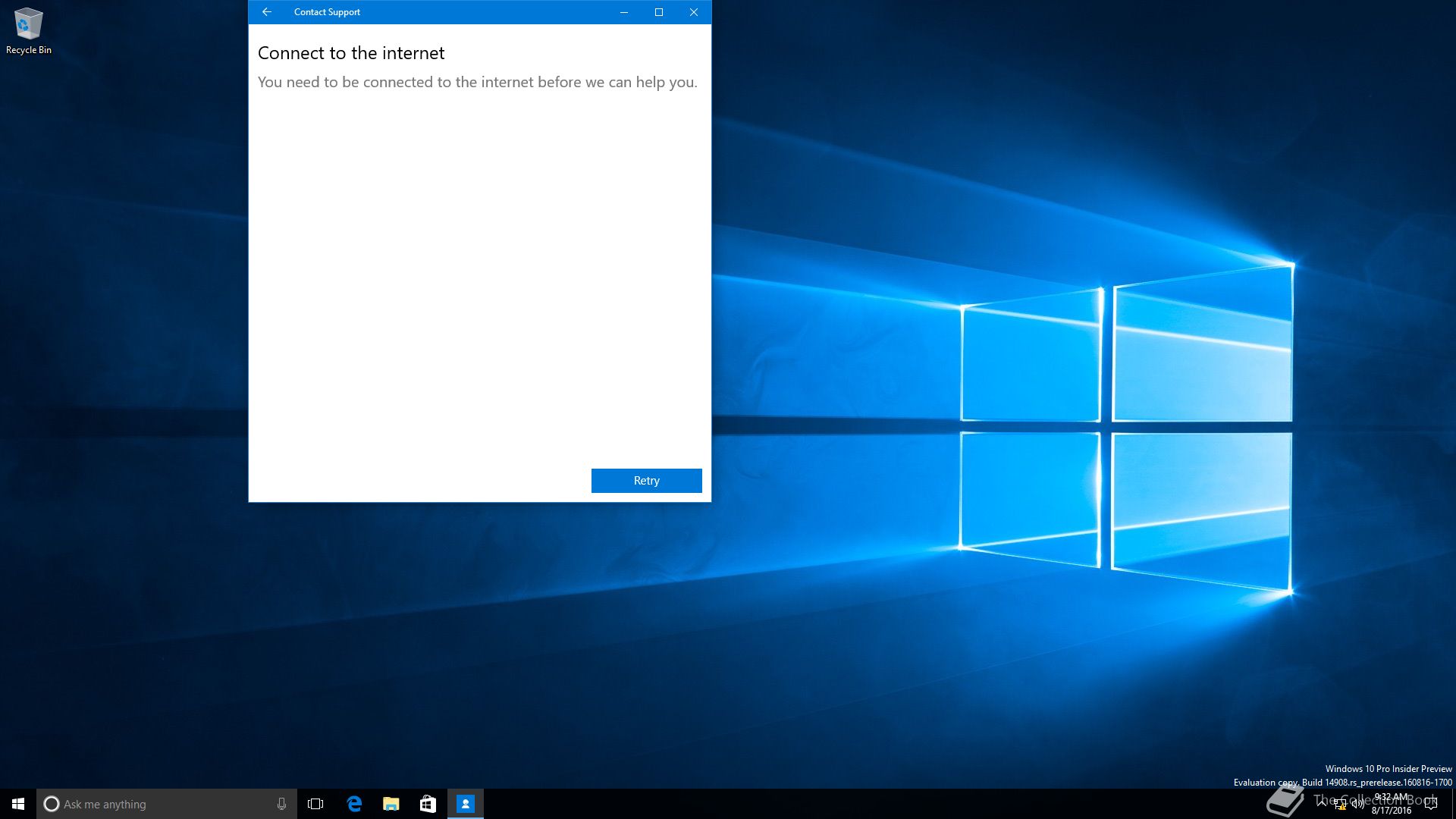
Task: Open the Windows Store taskbar icon
Action: point(428,804)
